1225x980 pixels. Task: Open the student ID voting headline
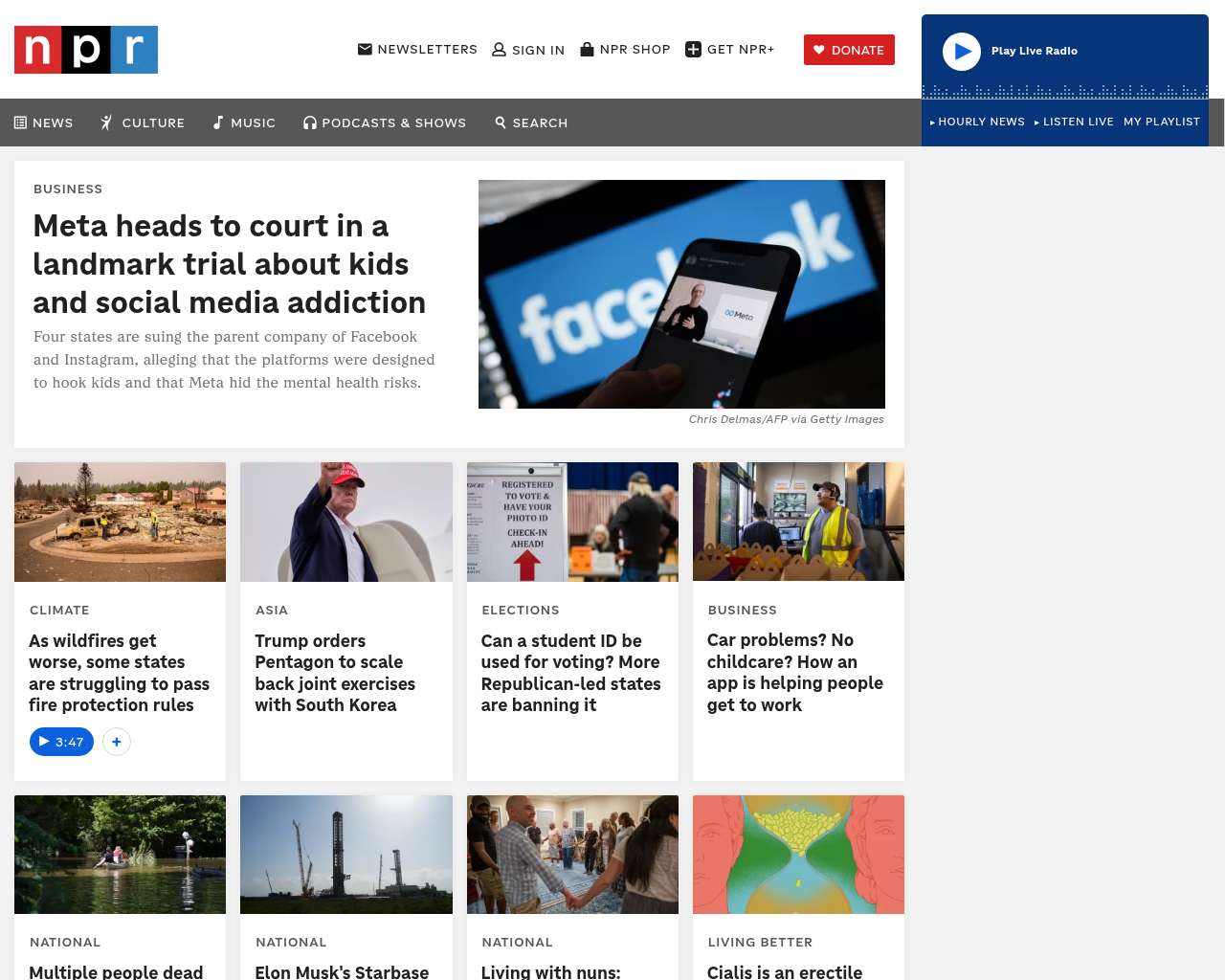point(571,673)
